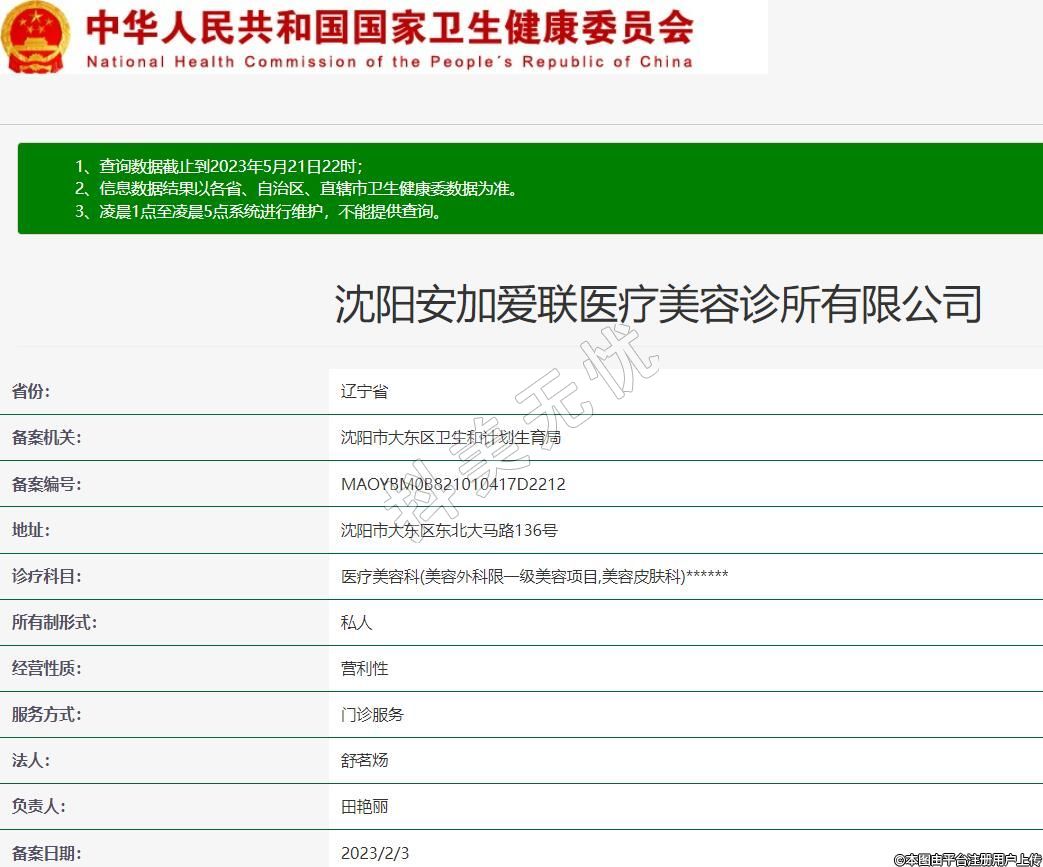
Task: Click the ownership value 私人
Action: pyautogui.click(x=356, y=622)
